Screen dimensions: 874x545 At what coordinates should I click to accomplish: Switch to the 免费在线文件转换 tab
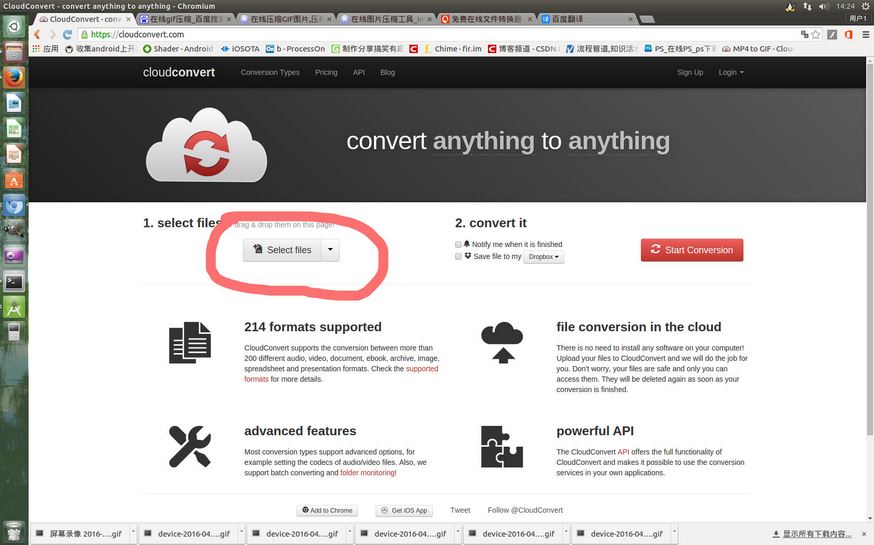click(x=485, y=19)
